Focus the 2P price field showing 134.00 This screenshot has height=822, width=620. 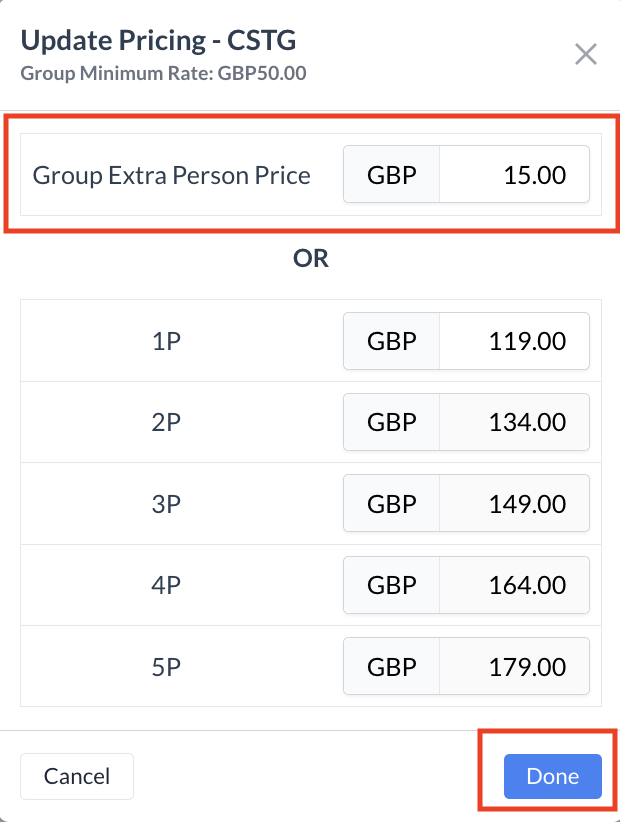[514, 422]
